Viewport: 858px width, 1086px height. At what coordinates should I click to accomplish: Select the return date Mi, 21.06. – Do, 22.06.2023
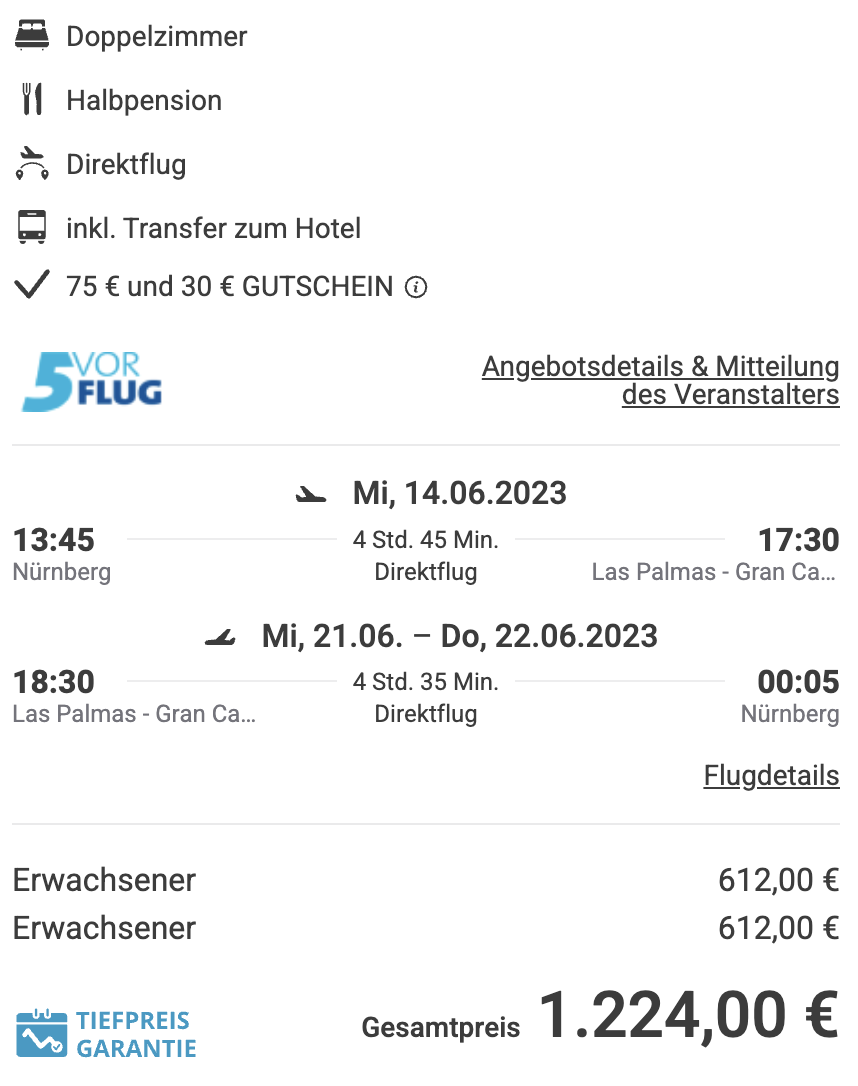(x=460, y=636)
